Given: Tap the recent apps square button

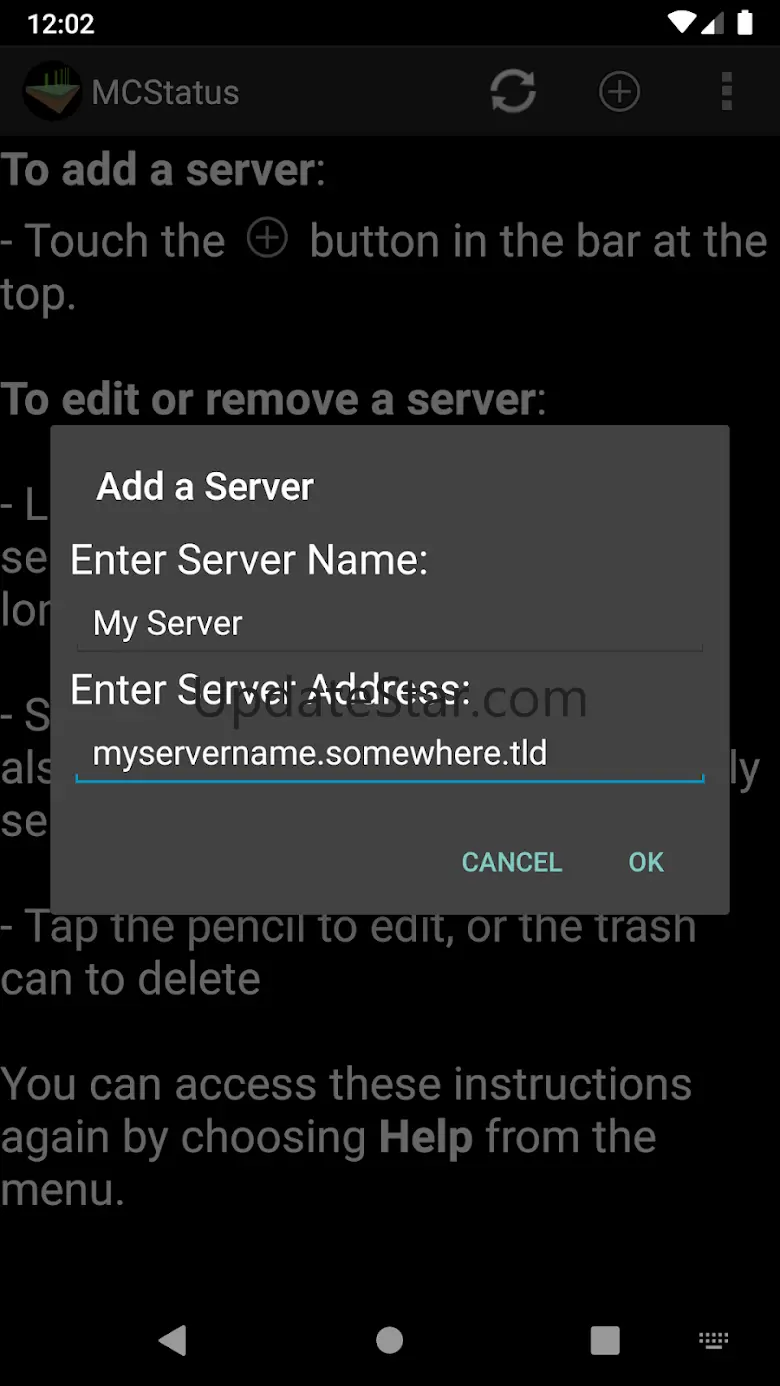Looking at the screenshot, I should 605,1340.
